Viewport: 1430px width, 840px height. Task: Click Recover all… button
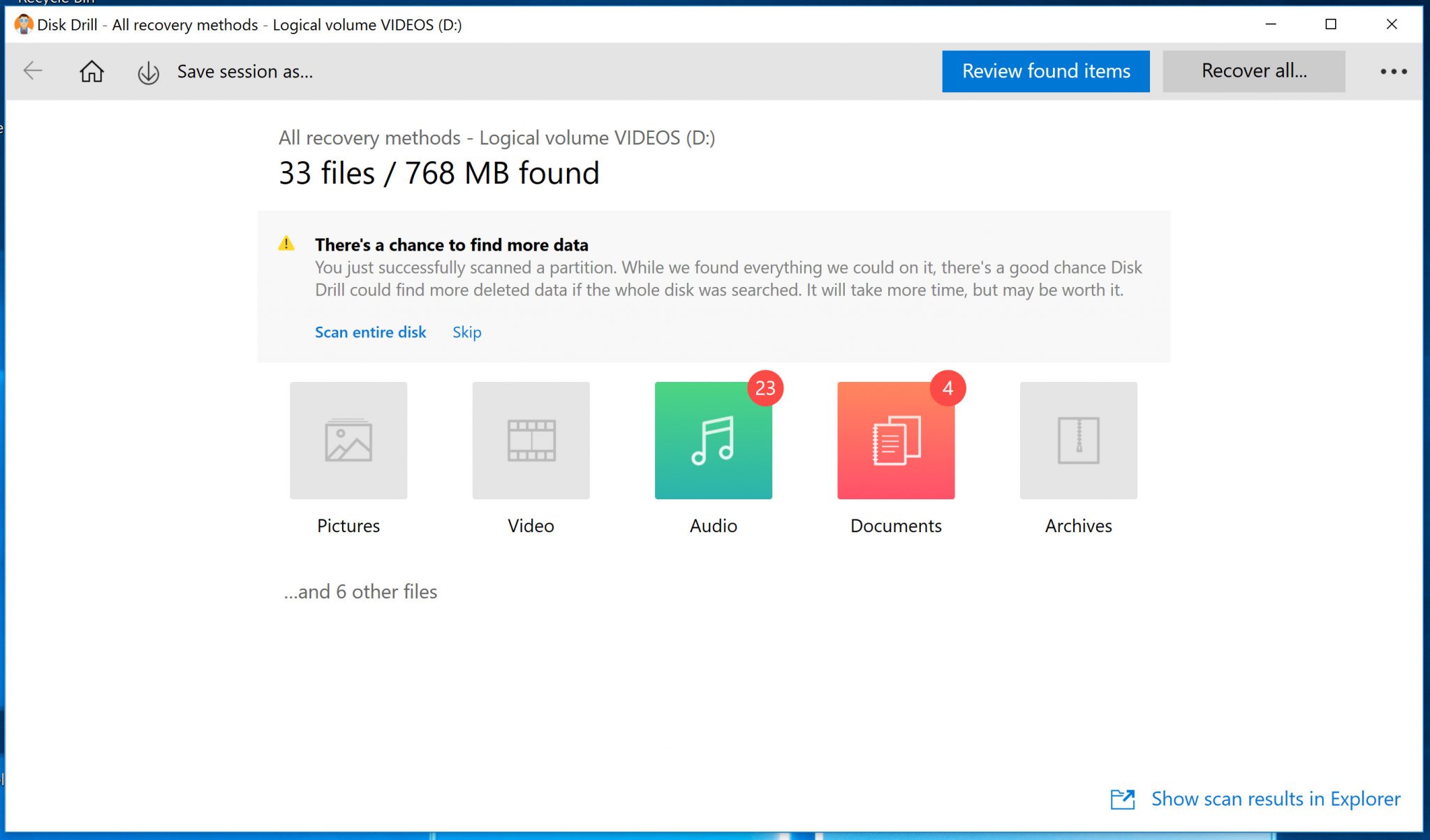[1253, 71]
